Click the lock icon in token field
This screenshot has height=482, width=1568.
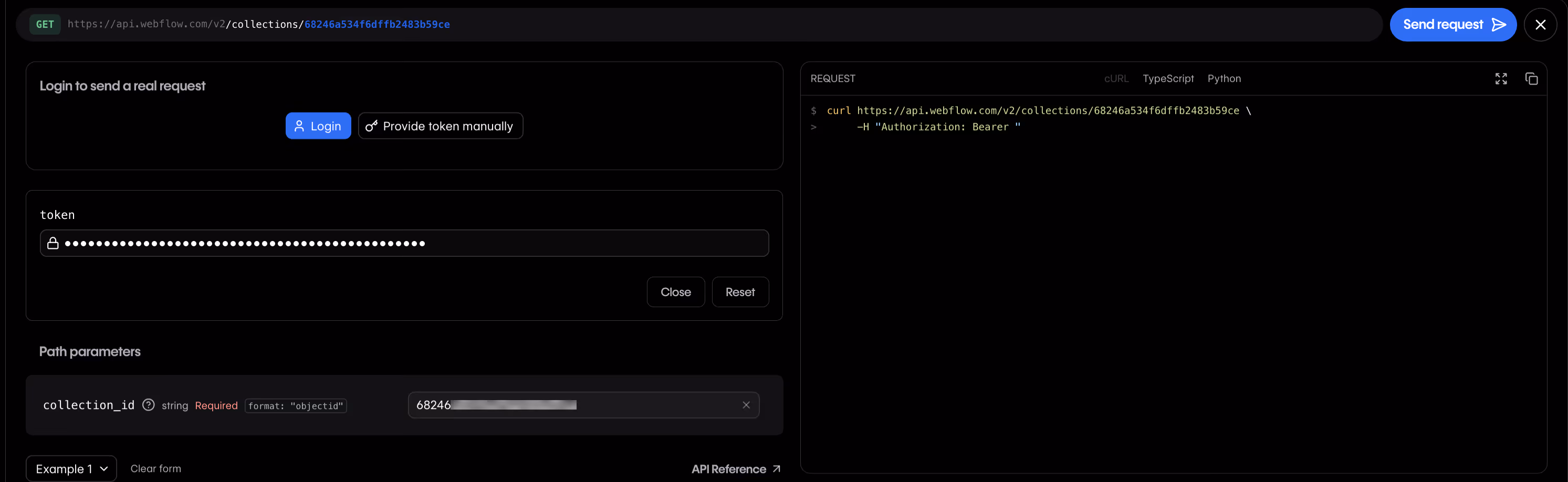coord(53,244)
